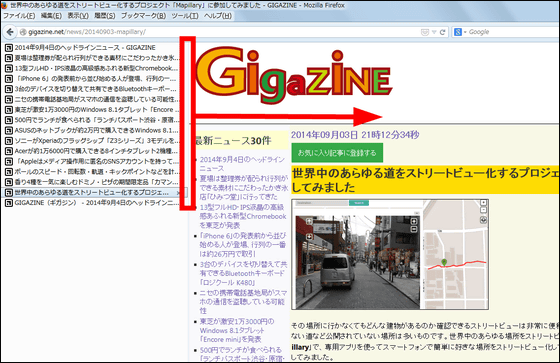Open the ファイル(F) menu

[19, 16]
